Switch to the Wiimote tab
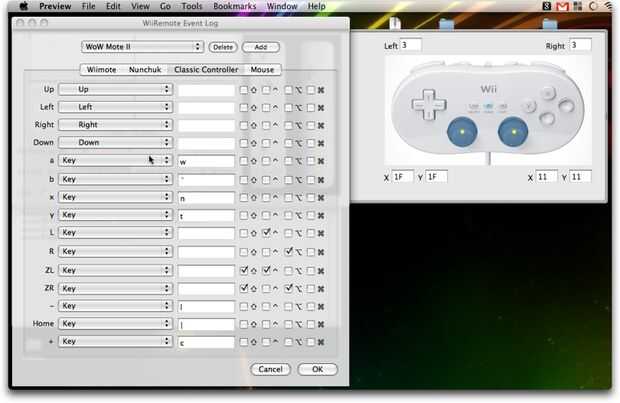The width and height of the screenshot is (620, 403). (101, 70)
